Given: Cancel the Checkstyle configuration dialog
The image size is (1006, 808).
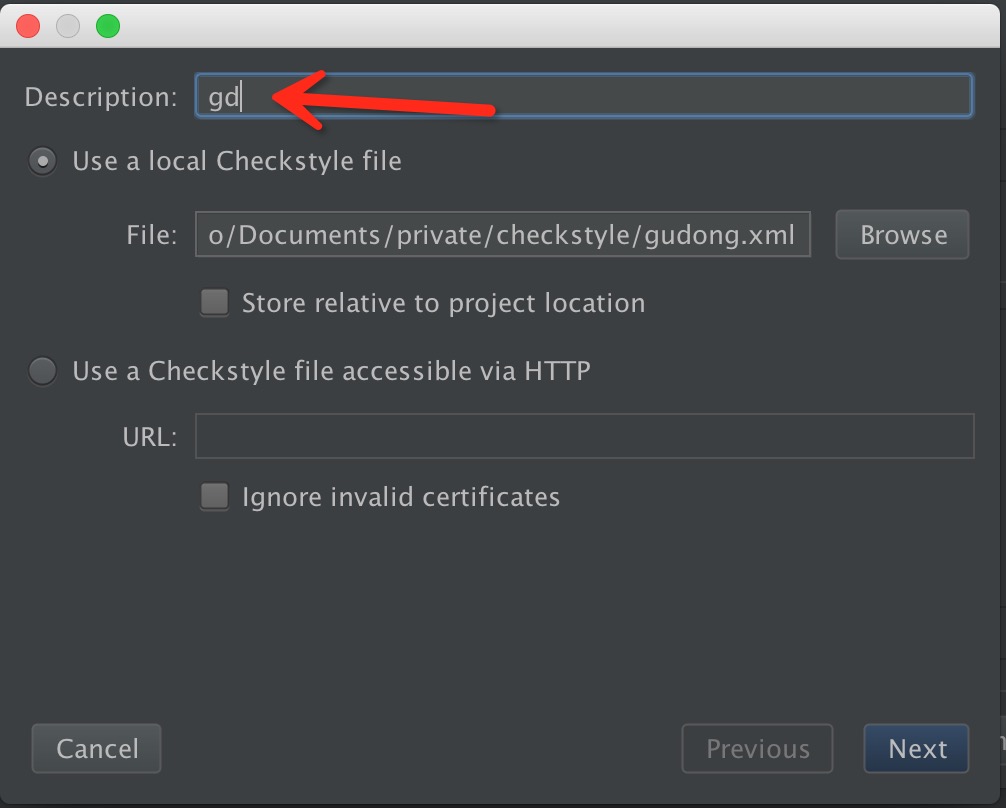Looking at the screenshot, I should point(97,749).
